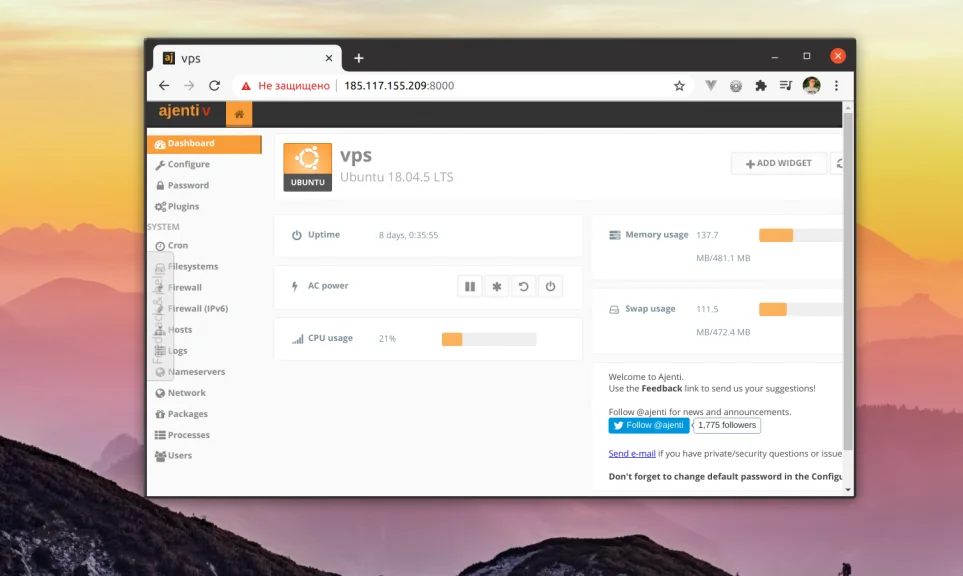Hibernate the server using the asterisk button

pyautogui.click(x=497, y=286)
